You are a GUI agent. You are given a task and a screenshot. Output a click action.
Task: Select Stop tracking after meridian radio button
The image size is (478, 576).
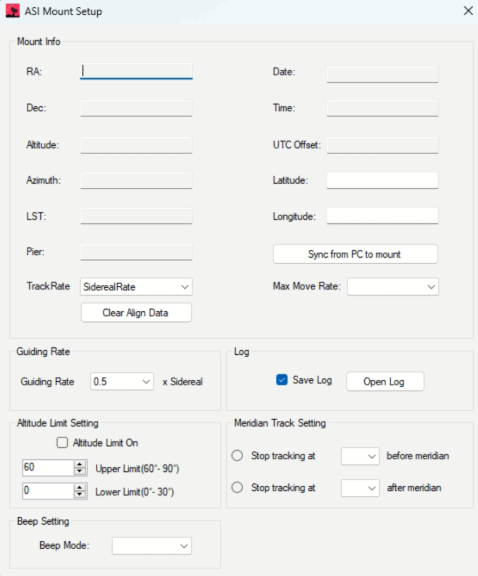click(x=237, y=487)
